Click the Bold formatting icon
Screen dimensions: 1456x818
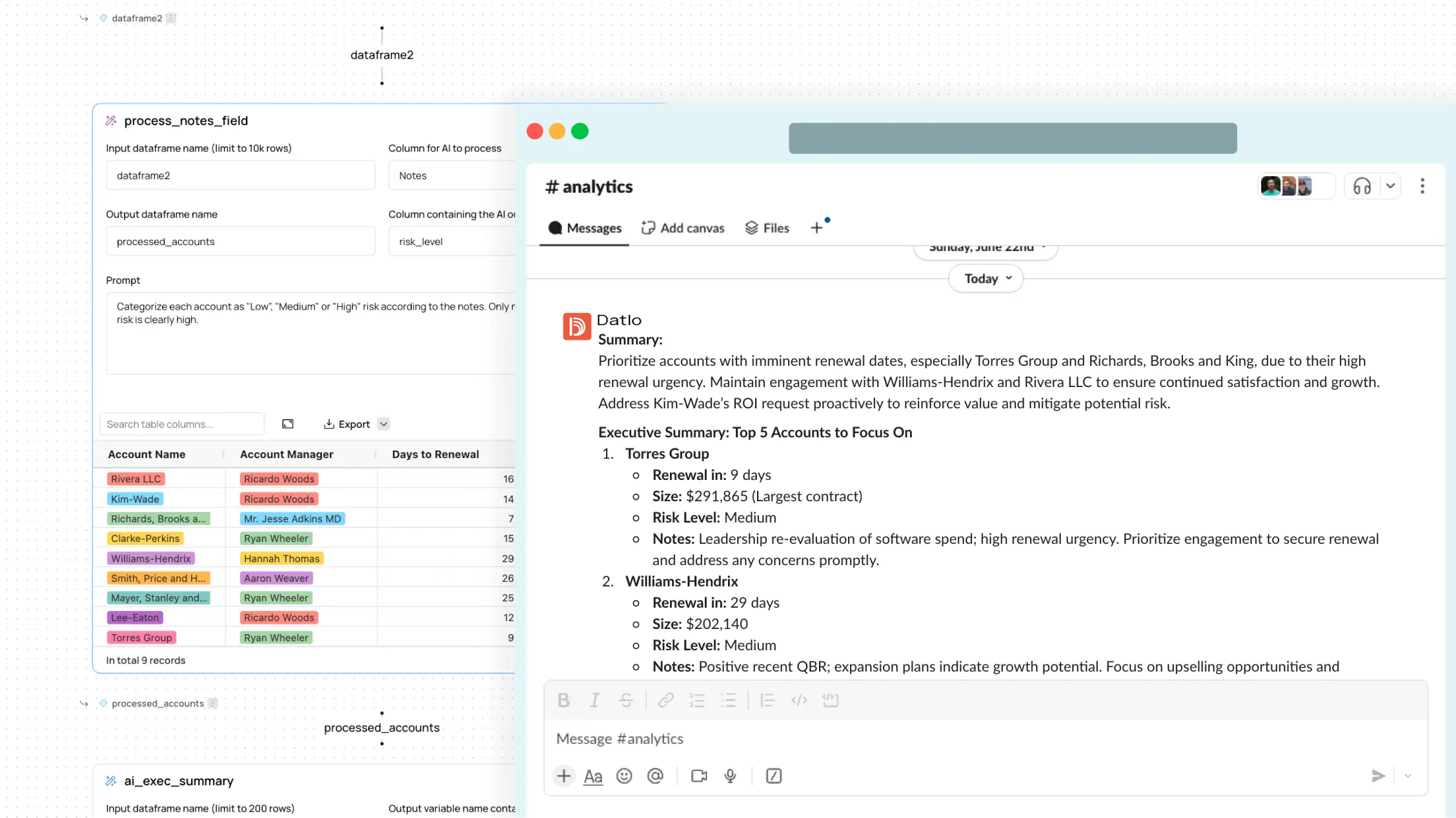click(563, 700)
